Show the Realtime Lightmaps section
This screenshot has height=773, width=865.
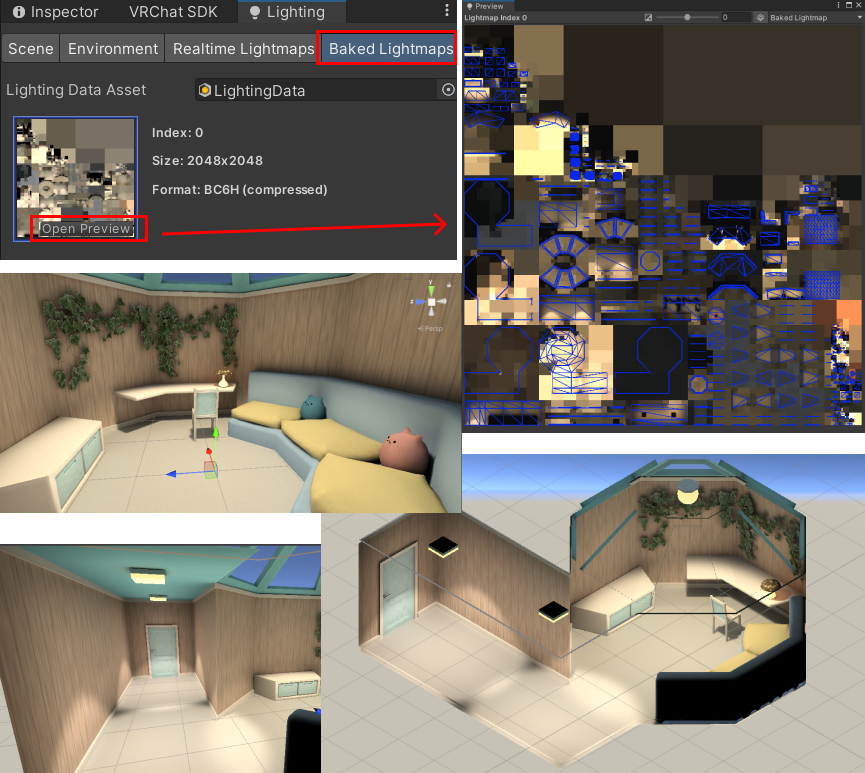click(243, 49)
